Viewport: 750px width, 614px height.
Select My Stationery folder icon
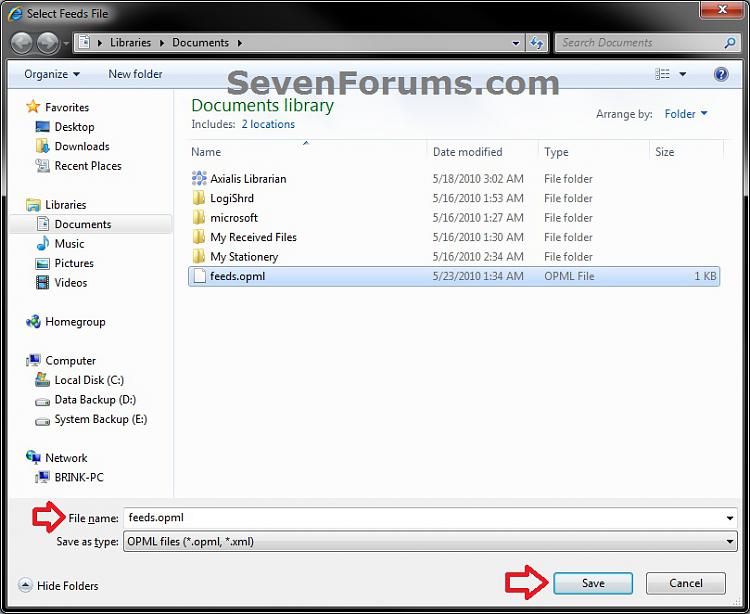tap(199, 257)
